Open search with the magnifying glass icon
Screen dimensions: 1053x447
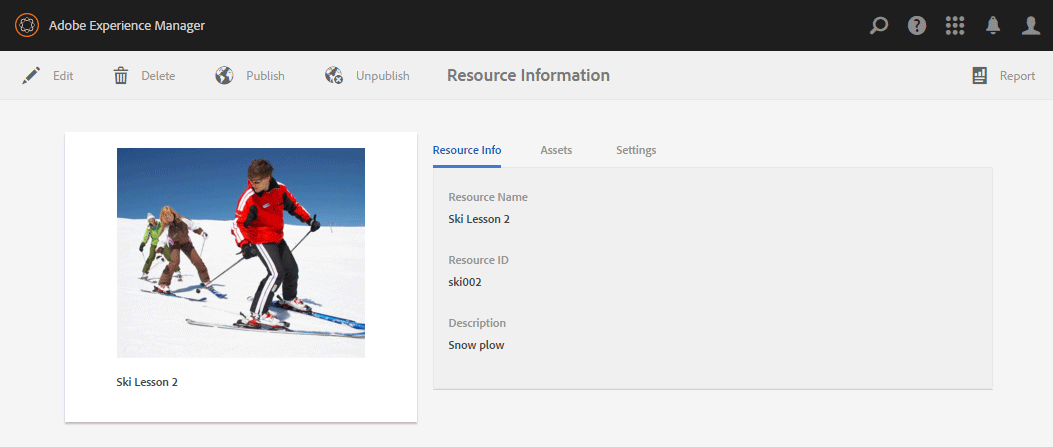coord(879,26)
